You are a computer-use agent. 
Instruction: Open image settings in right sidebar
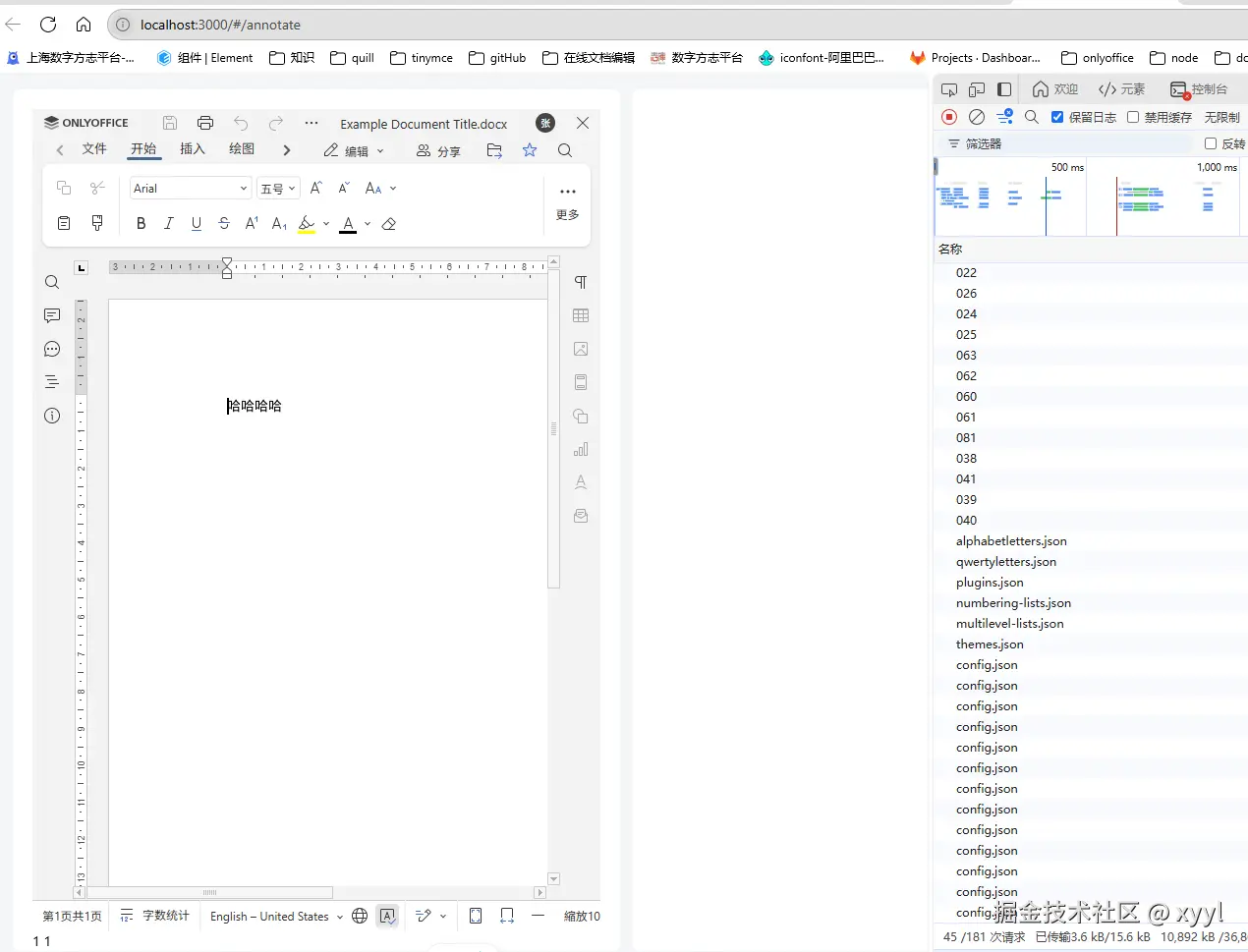581,349
